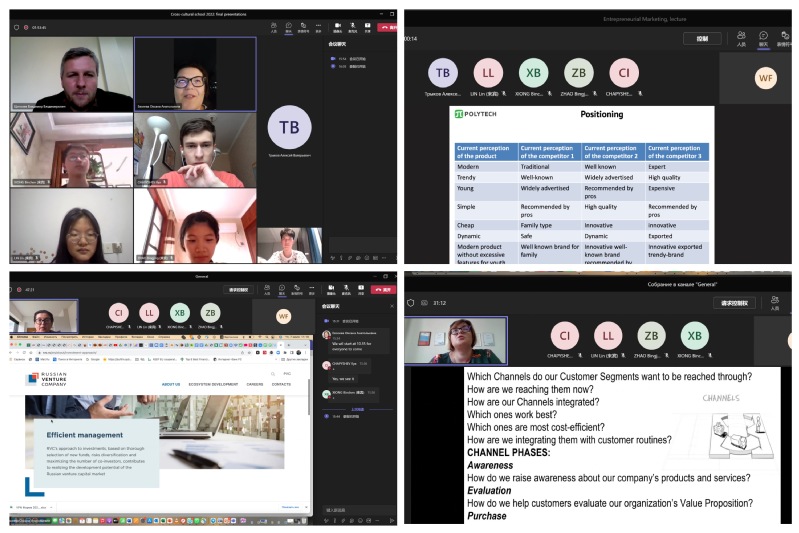Open the ABOUT US tab on the RVC website
Image resolution: width=799 pixels, height=533 pixels.
click(171, 384)
